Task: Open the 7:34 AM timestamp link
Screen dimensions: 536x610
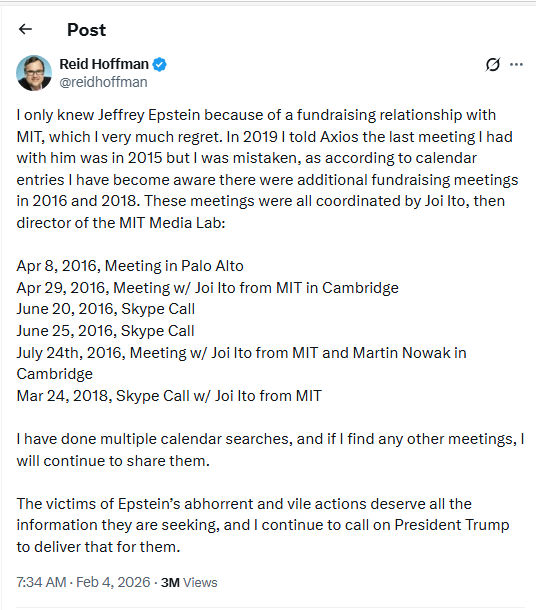Action: point(41,582)
